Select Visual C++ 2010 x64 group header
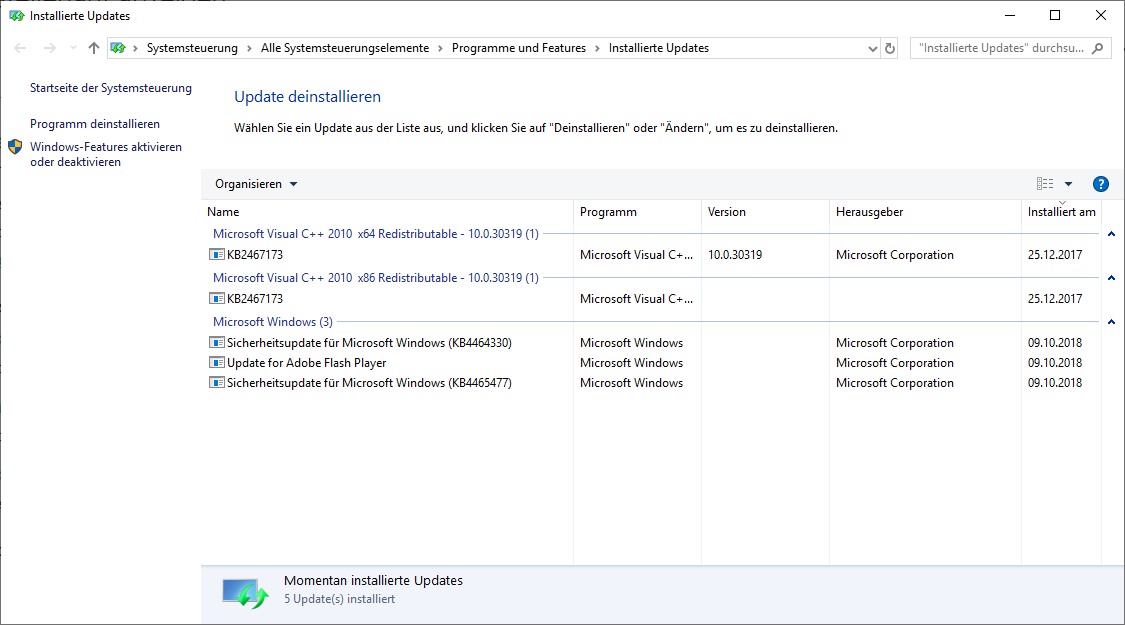The height and width of the screenshot is (625, 1125). point(375,234)
